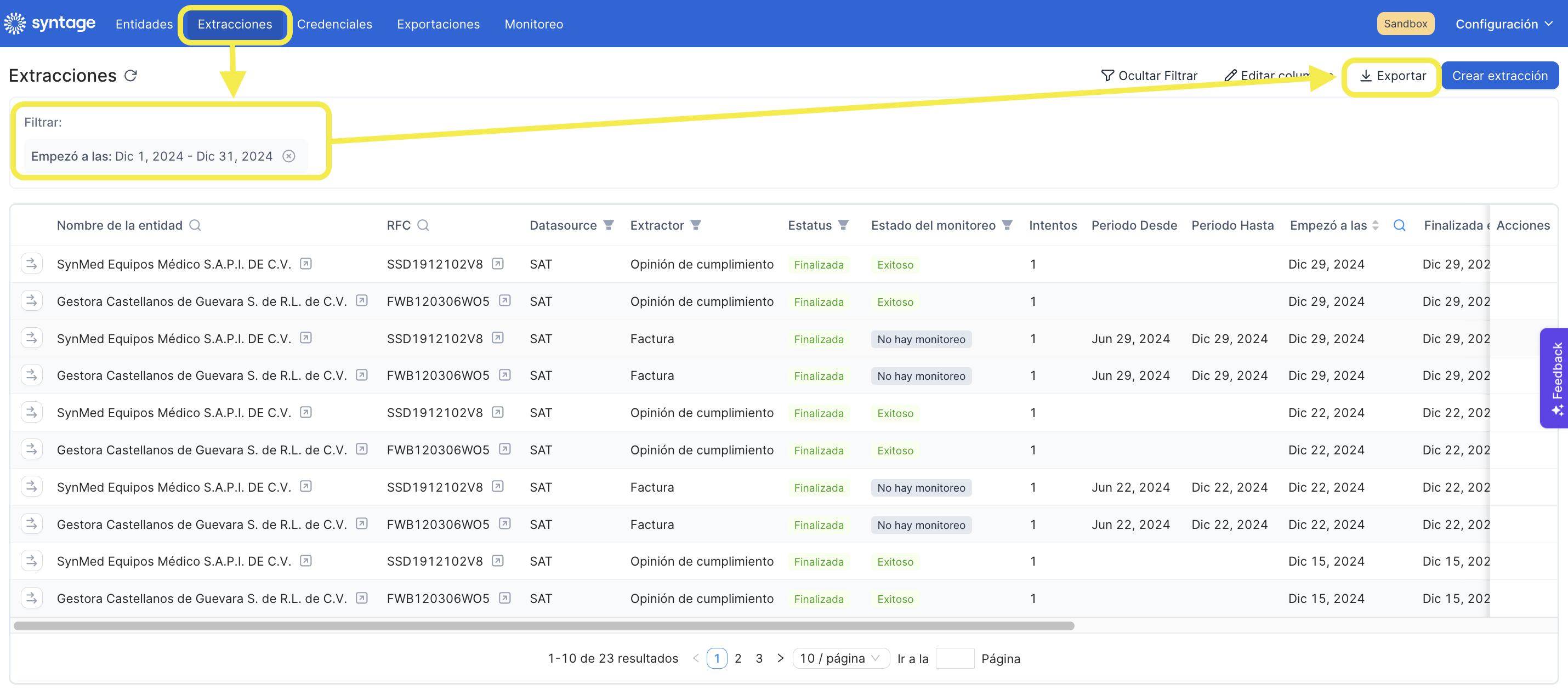Focus the Ir a la page input
This screenshot has width=1568, height=695.
(x=954, y=658)
